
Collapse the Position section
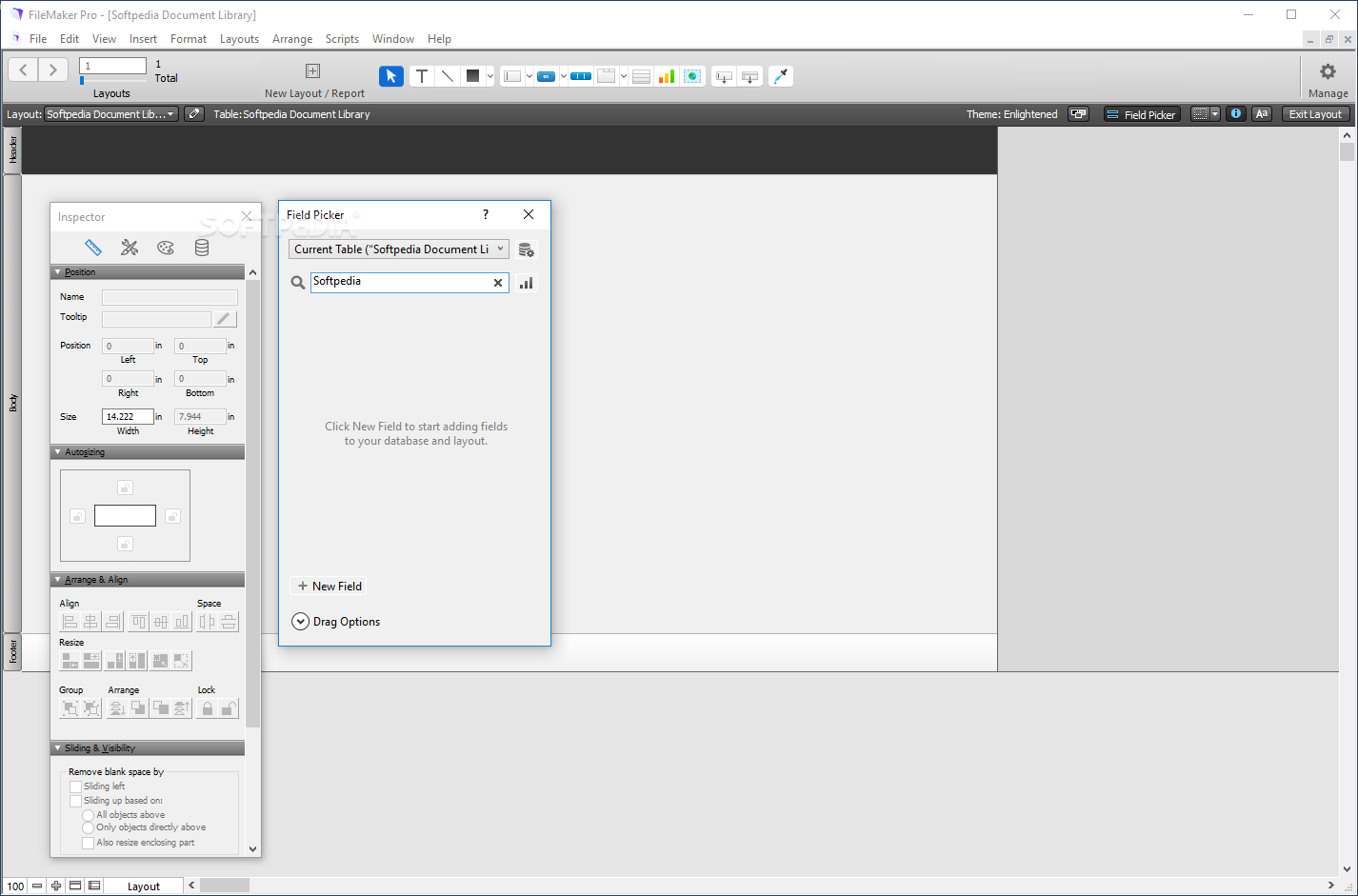coord(58,272)
